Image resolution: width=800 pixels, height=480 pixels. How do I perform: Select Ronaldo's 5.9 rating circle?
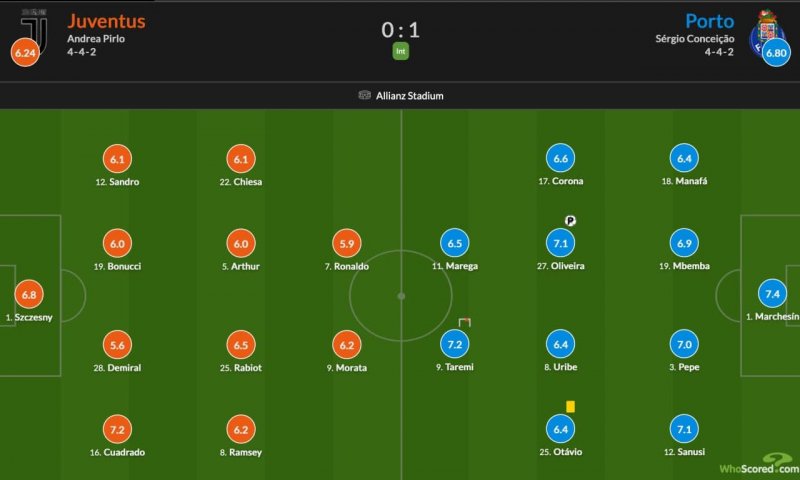pyautogui.click(x=347, y=243)
